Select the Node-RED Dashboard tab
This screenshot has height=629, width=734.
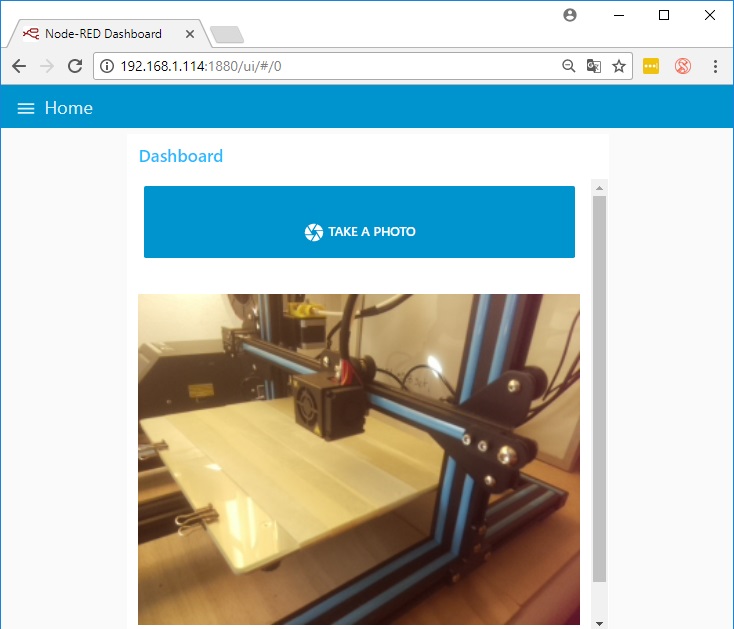[102, 34]
